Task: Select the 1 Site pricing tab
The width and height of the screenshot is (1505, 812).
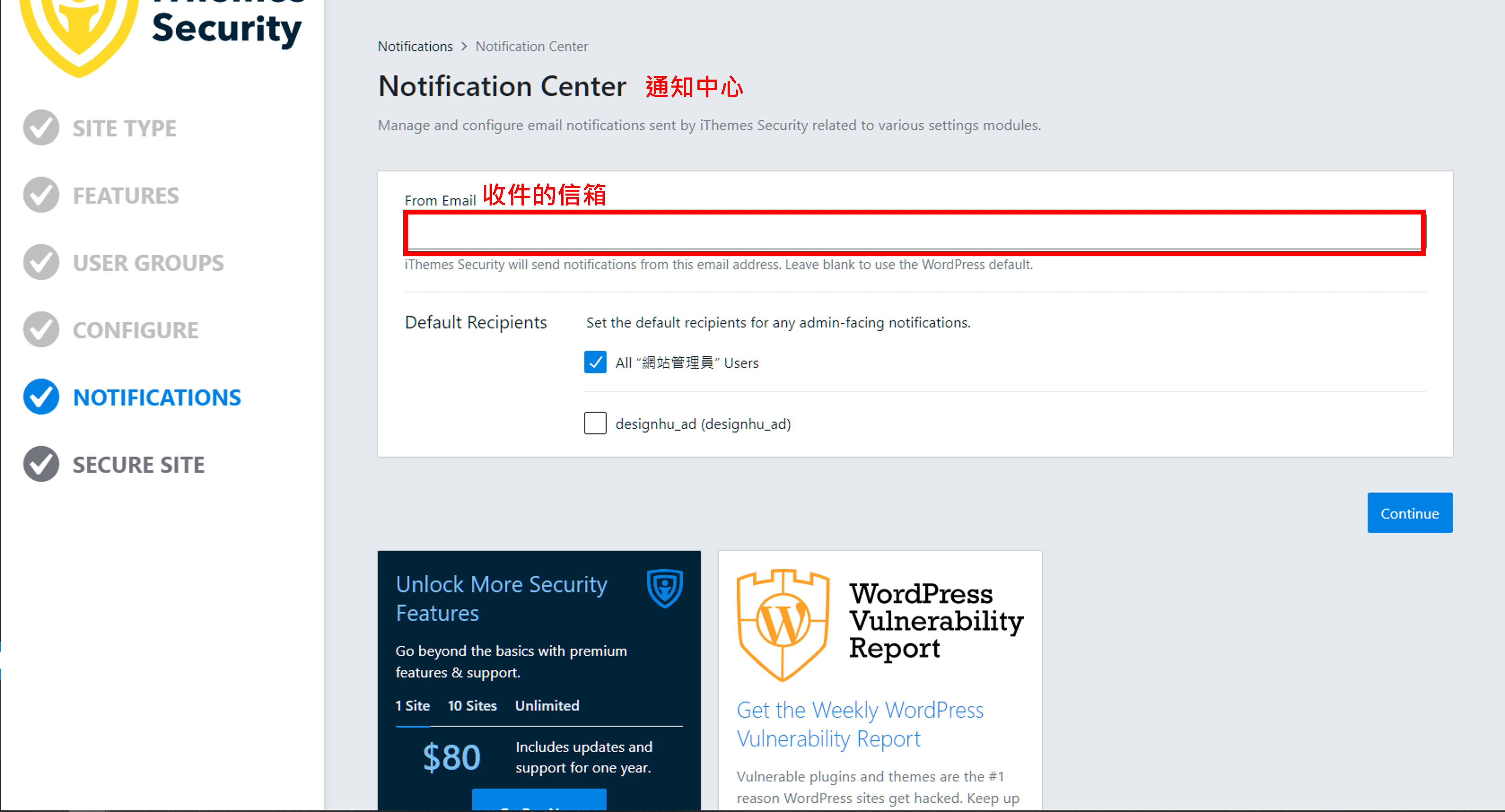Action: tap(413, 706)
